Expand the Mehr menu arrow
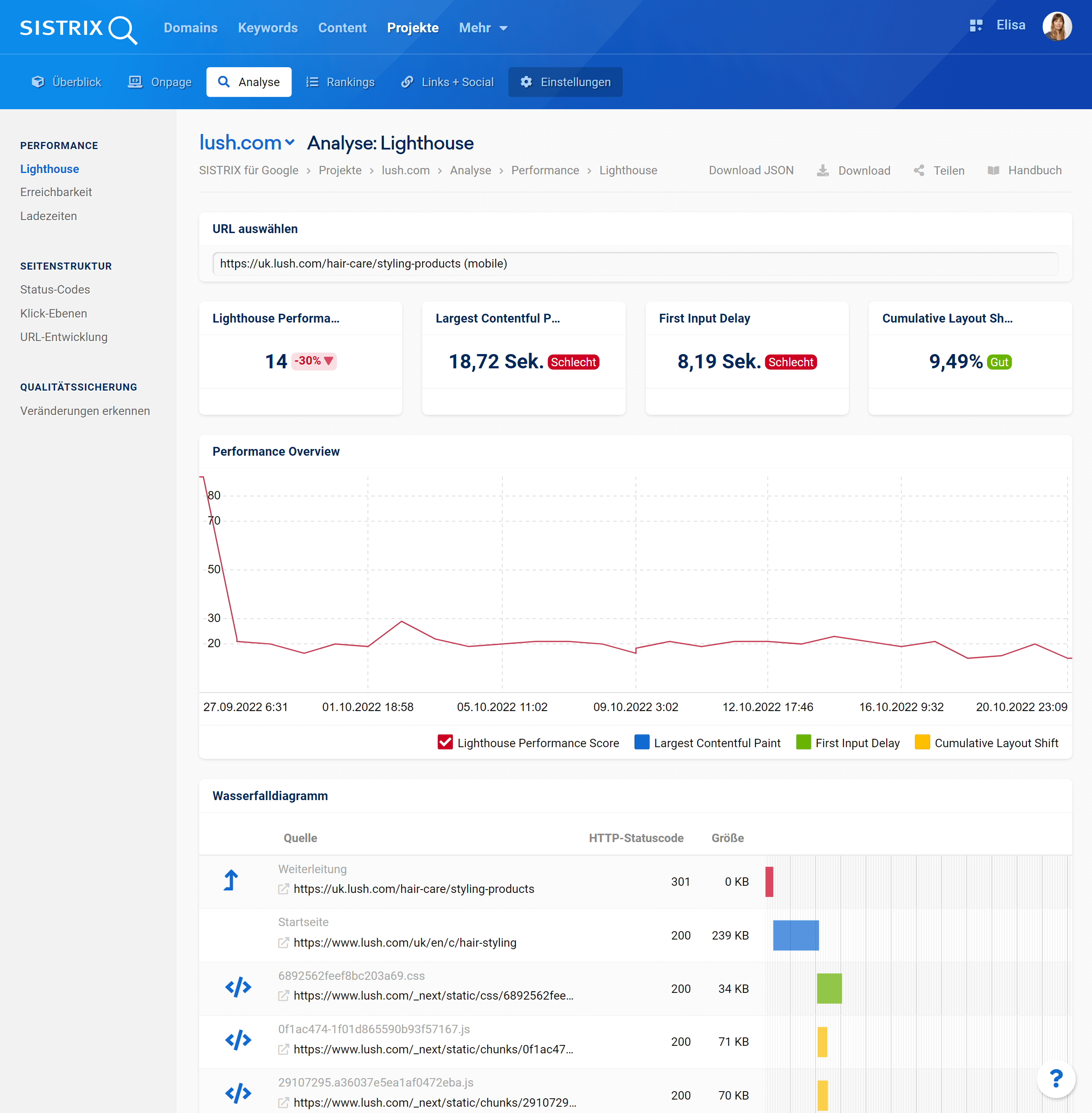 pyautogui.click(x=504, y=28)
